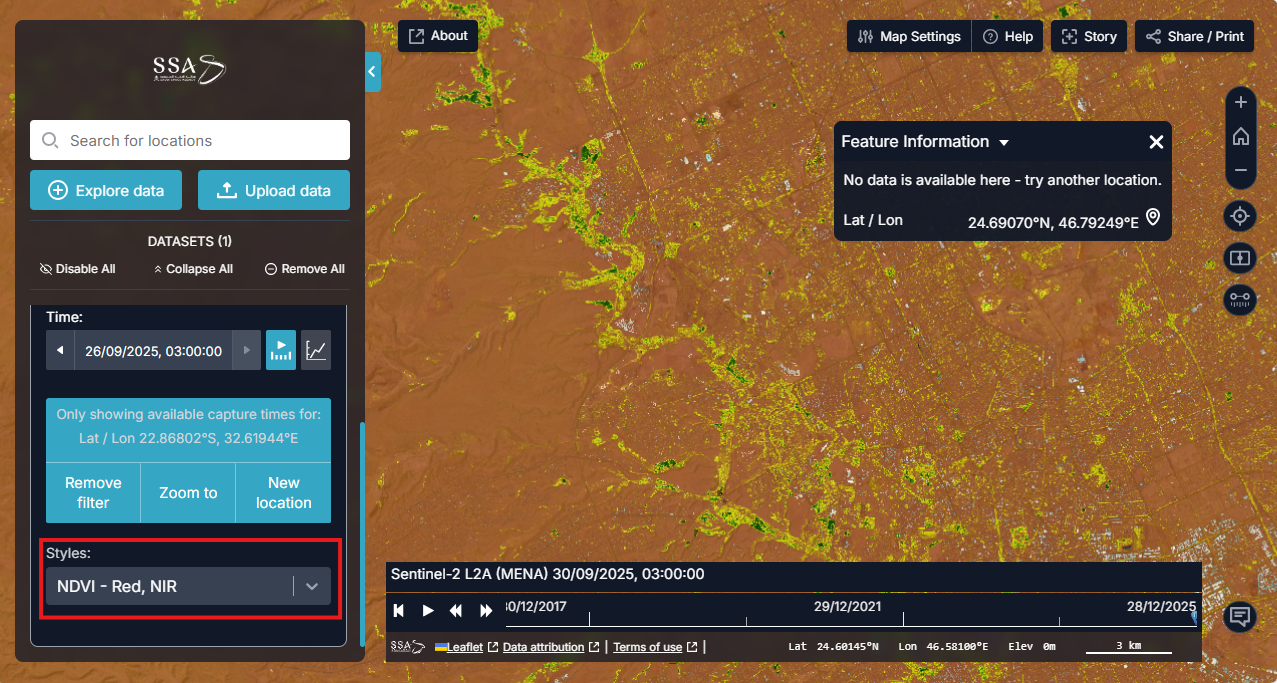
Task: Open the Styles dropdown NDVI - Red, NIR
Action: [188, 587]
